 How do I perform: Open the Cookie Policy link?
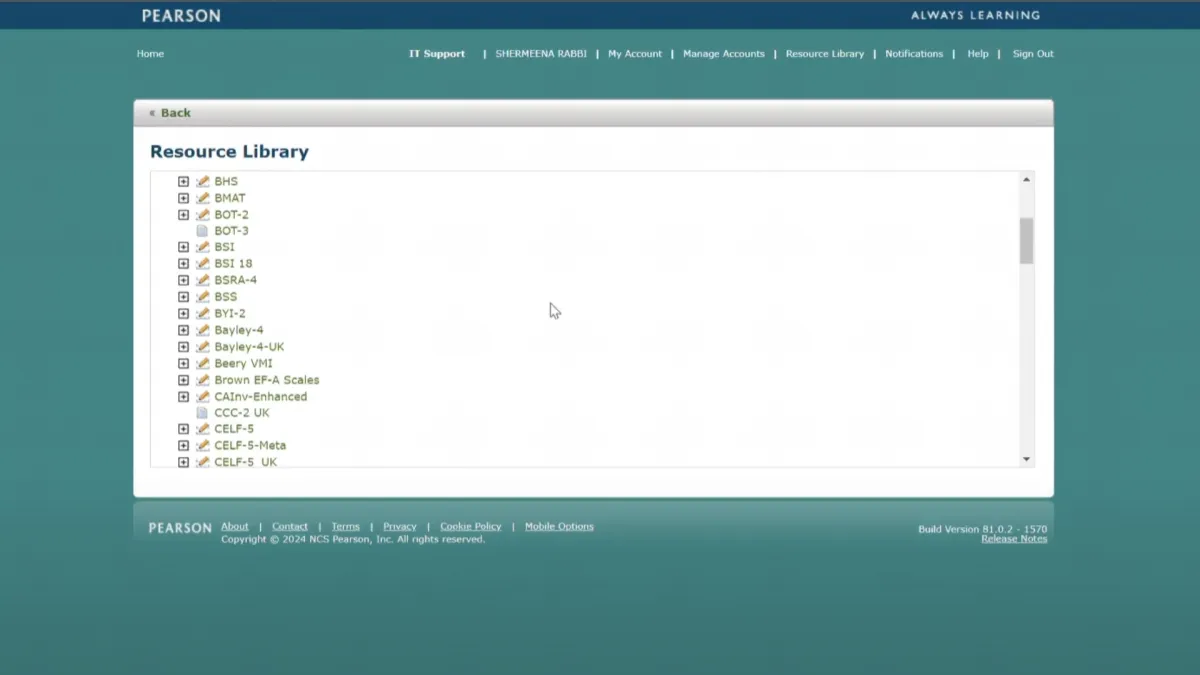(471, 527)
